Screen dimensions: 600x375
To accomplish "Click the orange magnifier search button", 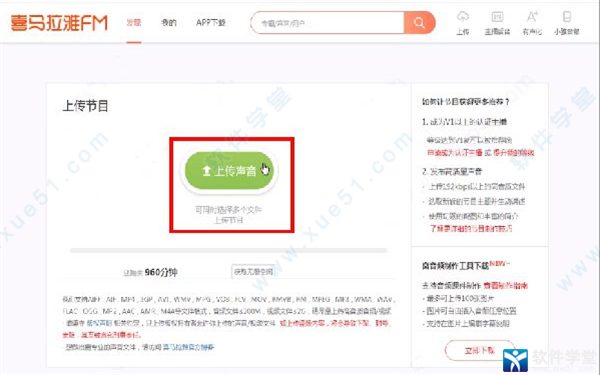I will coord(419,23).
